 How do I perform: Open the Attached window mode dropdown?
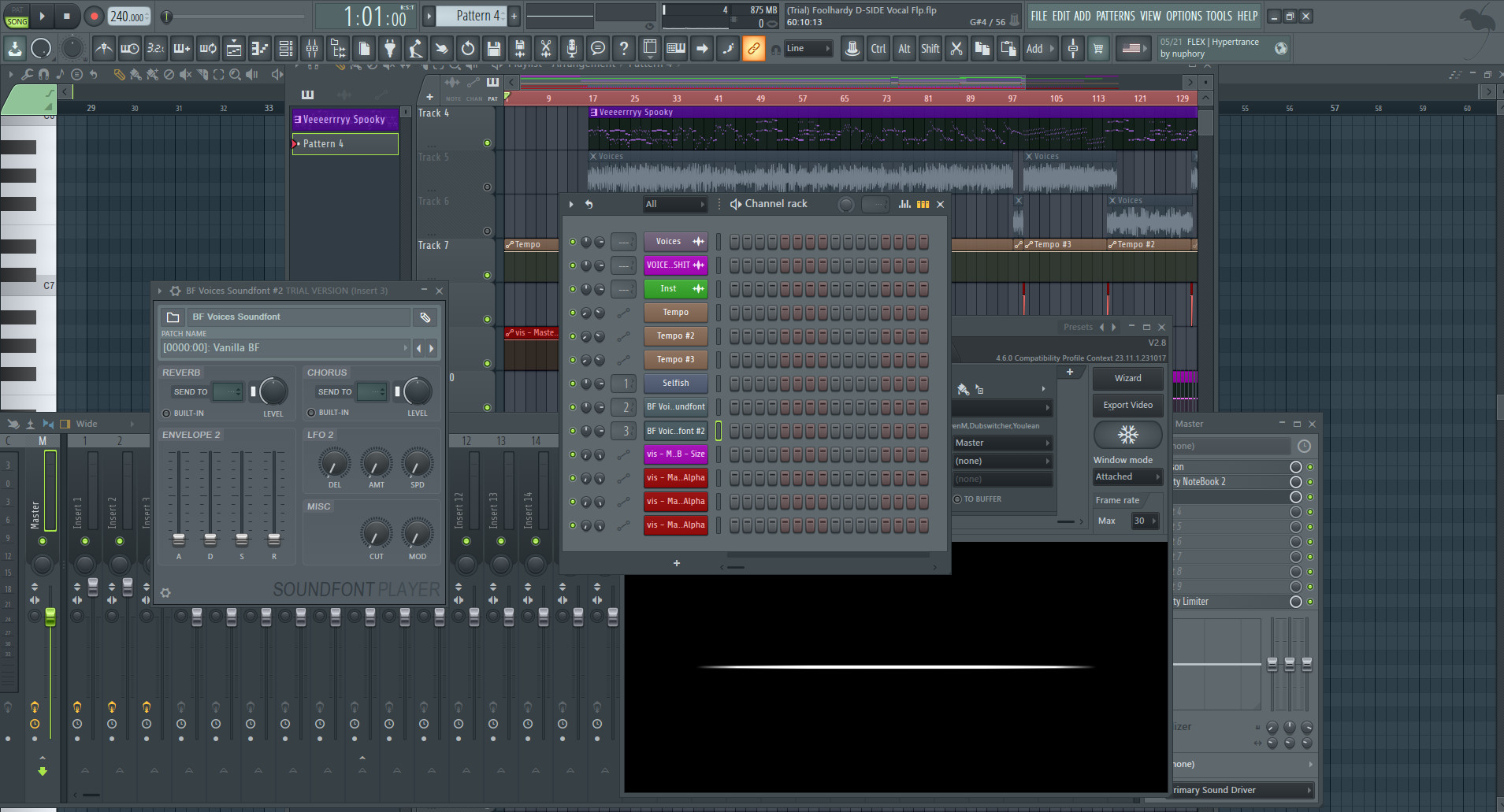click(1127, 476)
